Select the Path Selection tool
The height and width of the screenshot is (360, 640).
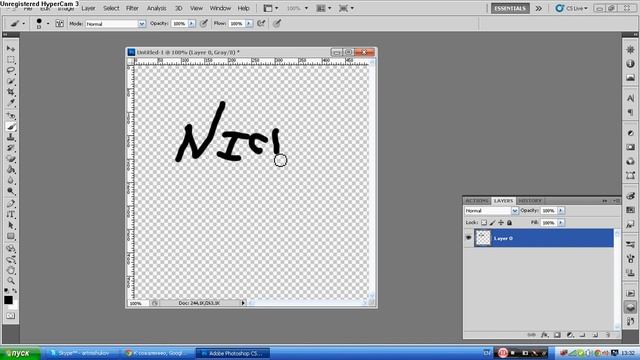[x=11, y=225]
